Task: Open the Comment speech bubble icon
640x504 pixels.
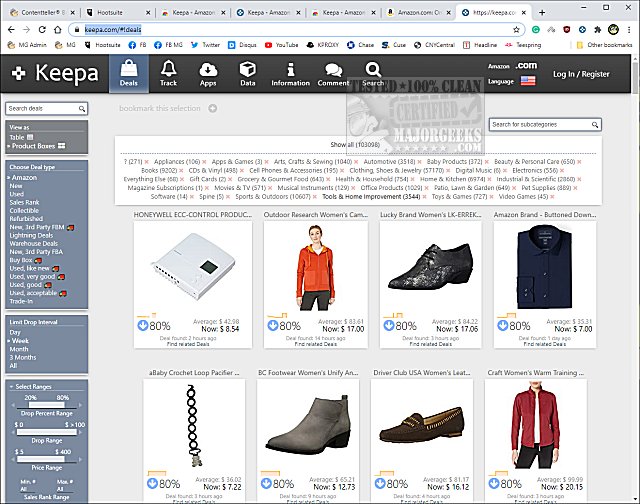Action: 333,73
